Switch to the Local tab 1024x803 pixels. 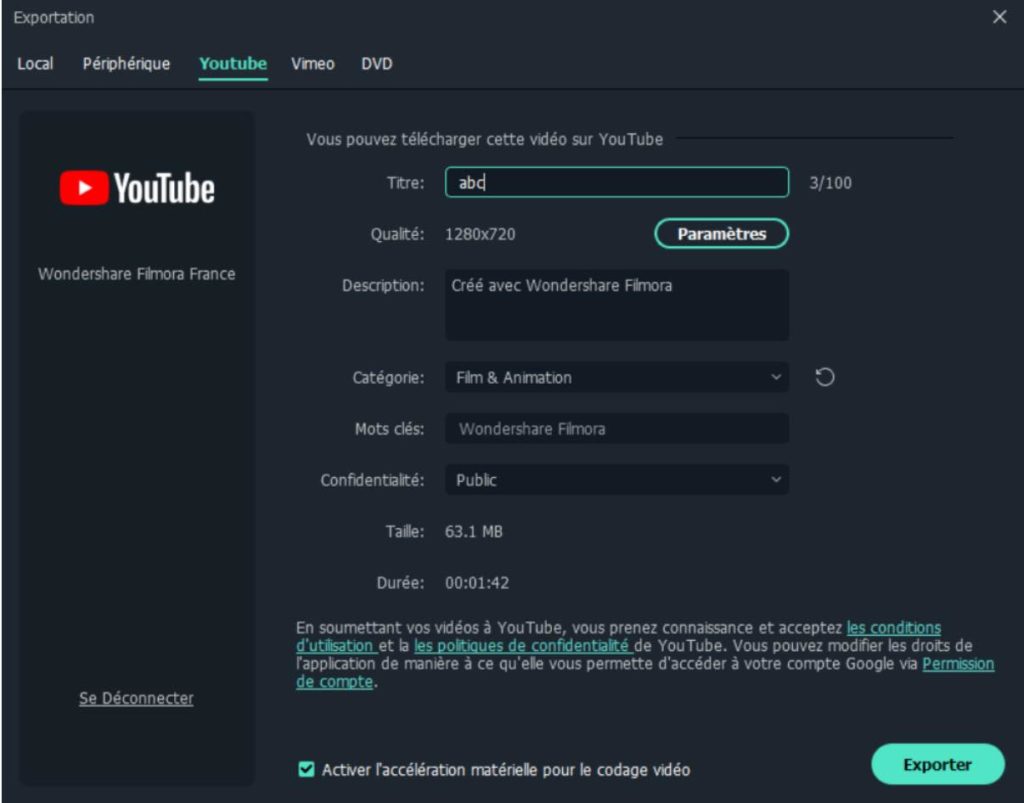coord(35,64)
